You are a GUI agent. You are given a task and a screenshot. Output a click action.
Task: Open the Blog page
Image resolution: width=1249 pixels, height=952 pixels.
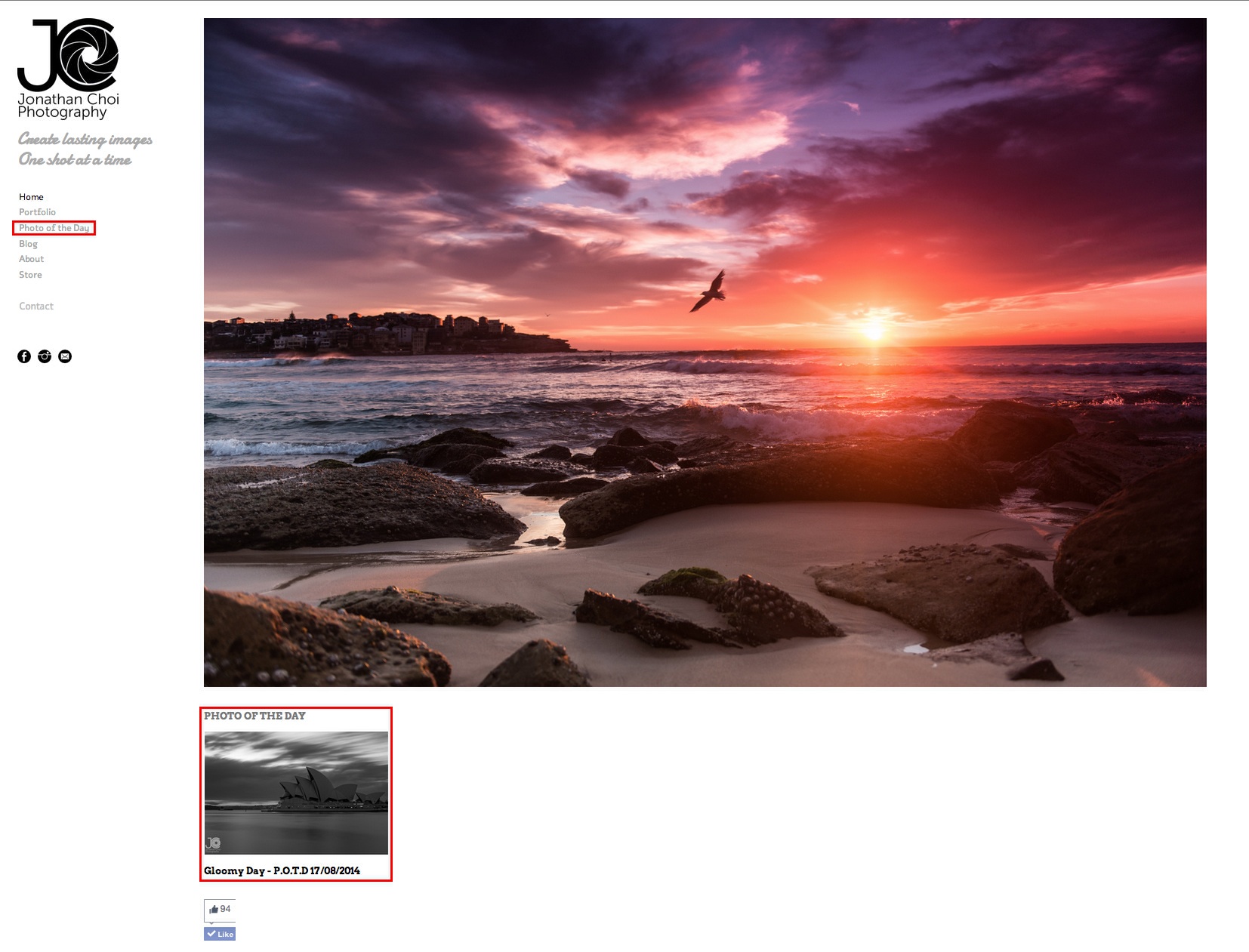point(28,244)
